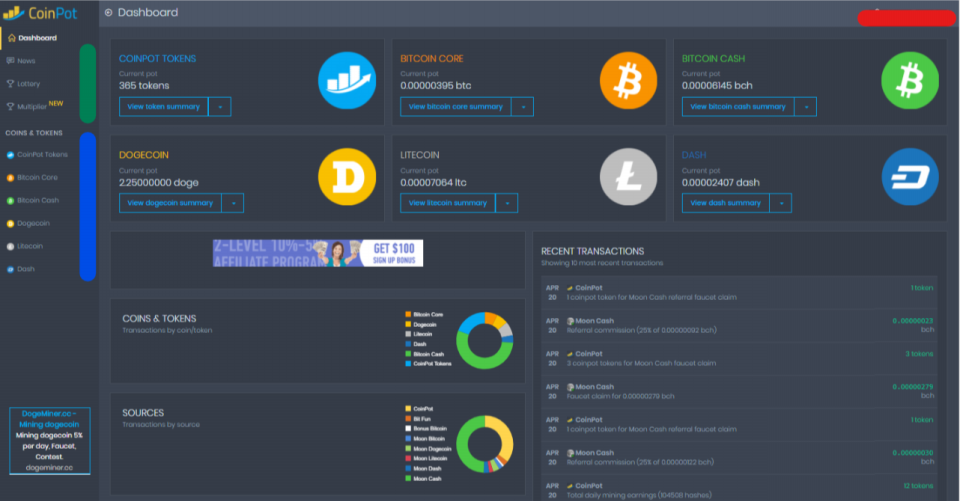Click the RECENT TRANSACTIONS heading
The width and height of the screenshot is (960, 501).
click(x=593, y=251)
